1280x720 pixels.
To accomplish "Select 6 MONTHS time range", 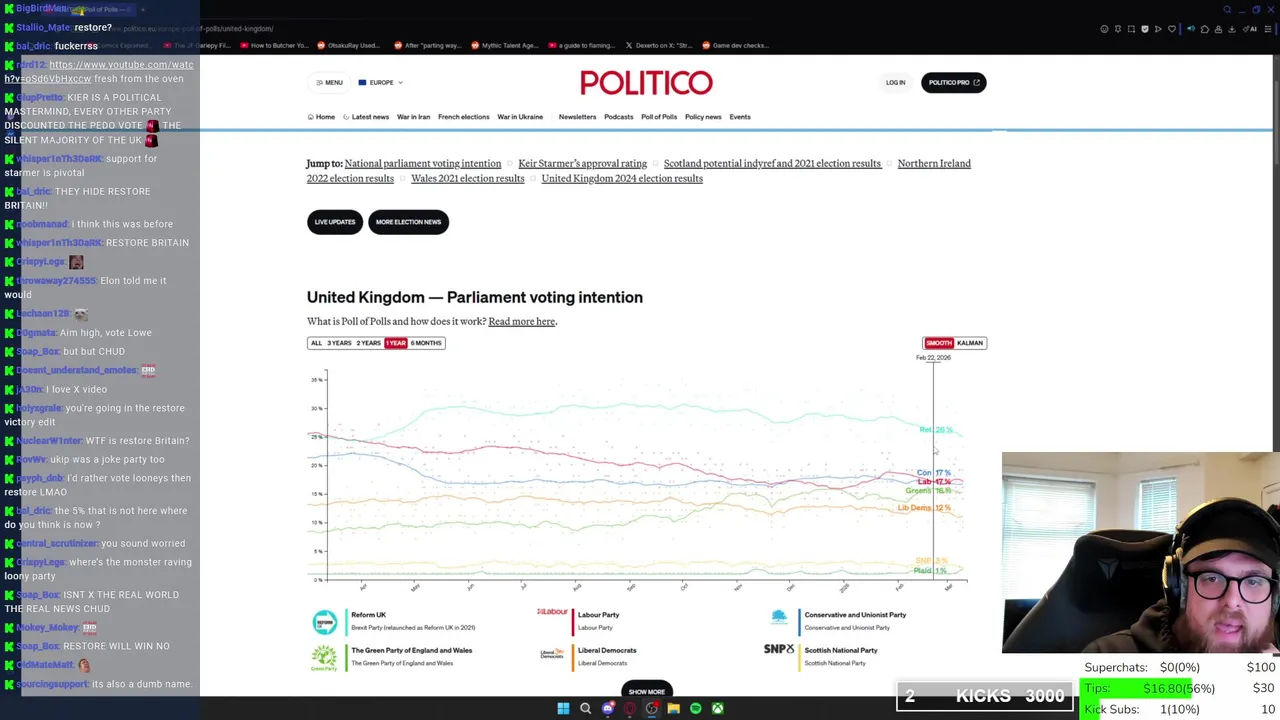I will [x=426, y=343].
